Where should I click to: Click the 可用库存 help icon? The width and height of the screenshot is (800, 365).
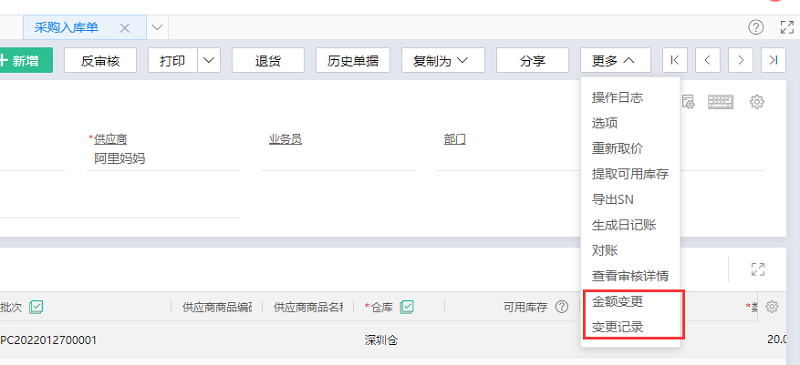tap(561, 306)
